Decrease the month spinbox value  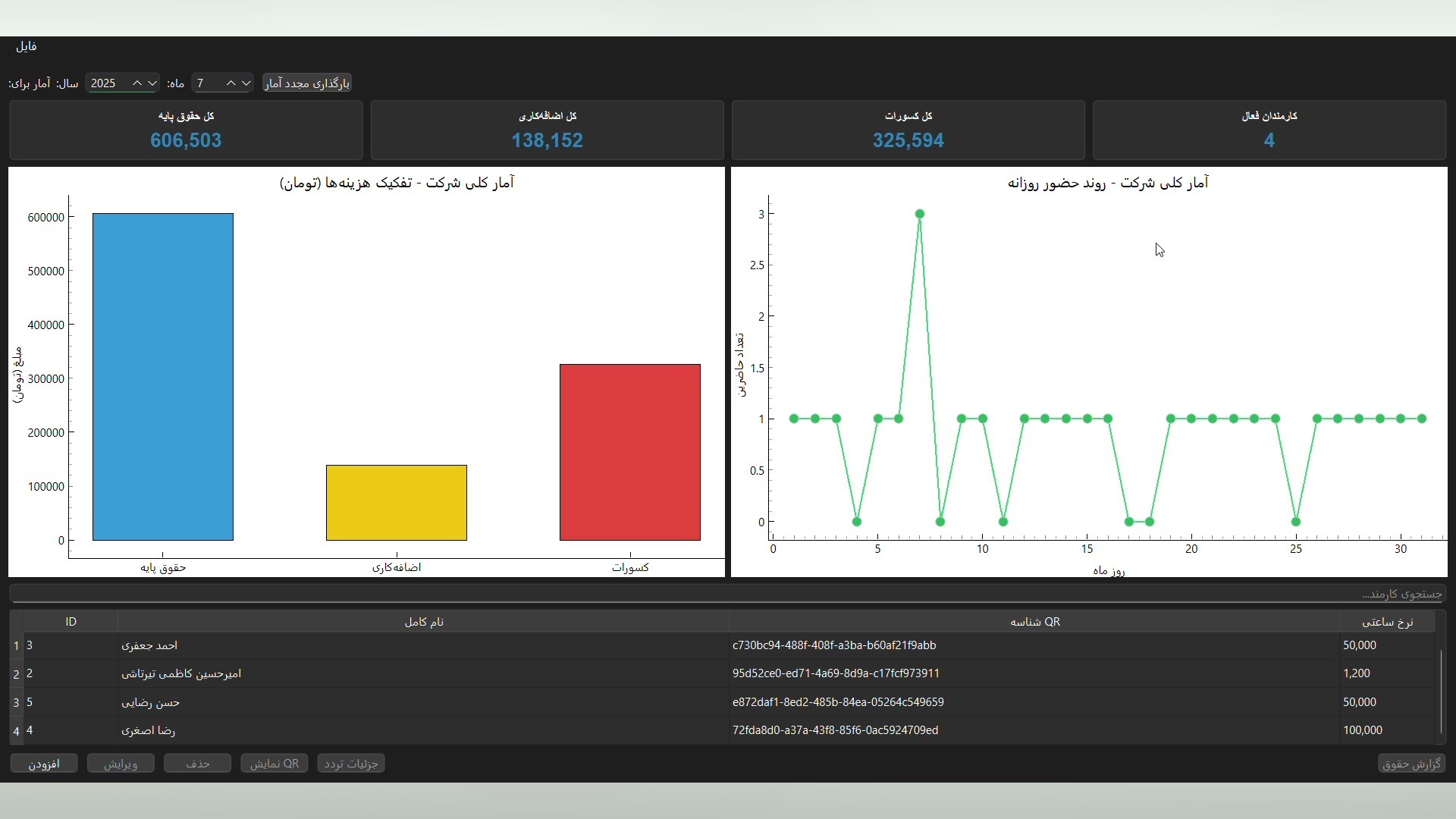(246, 83)
